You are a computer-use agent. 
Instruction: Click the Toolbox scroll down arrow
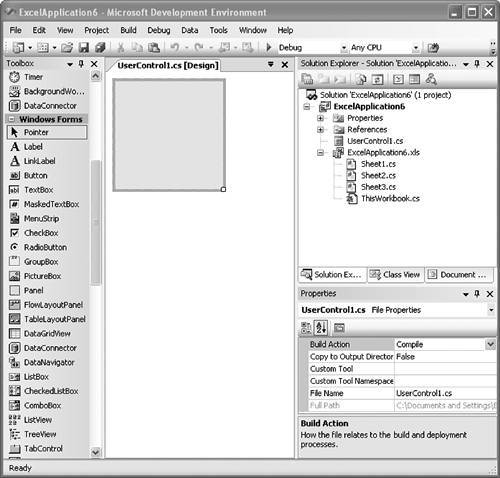pos(95,452)
